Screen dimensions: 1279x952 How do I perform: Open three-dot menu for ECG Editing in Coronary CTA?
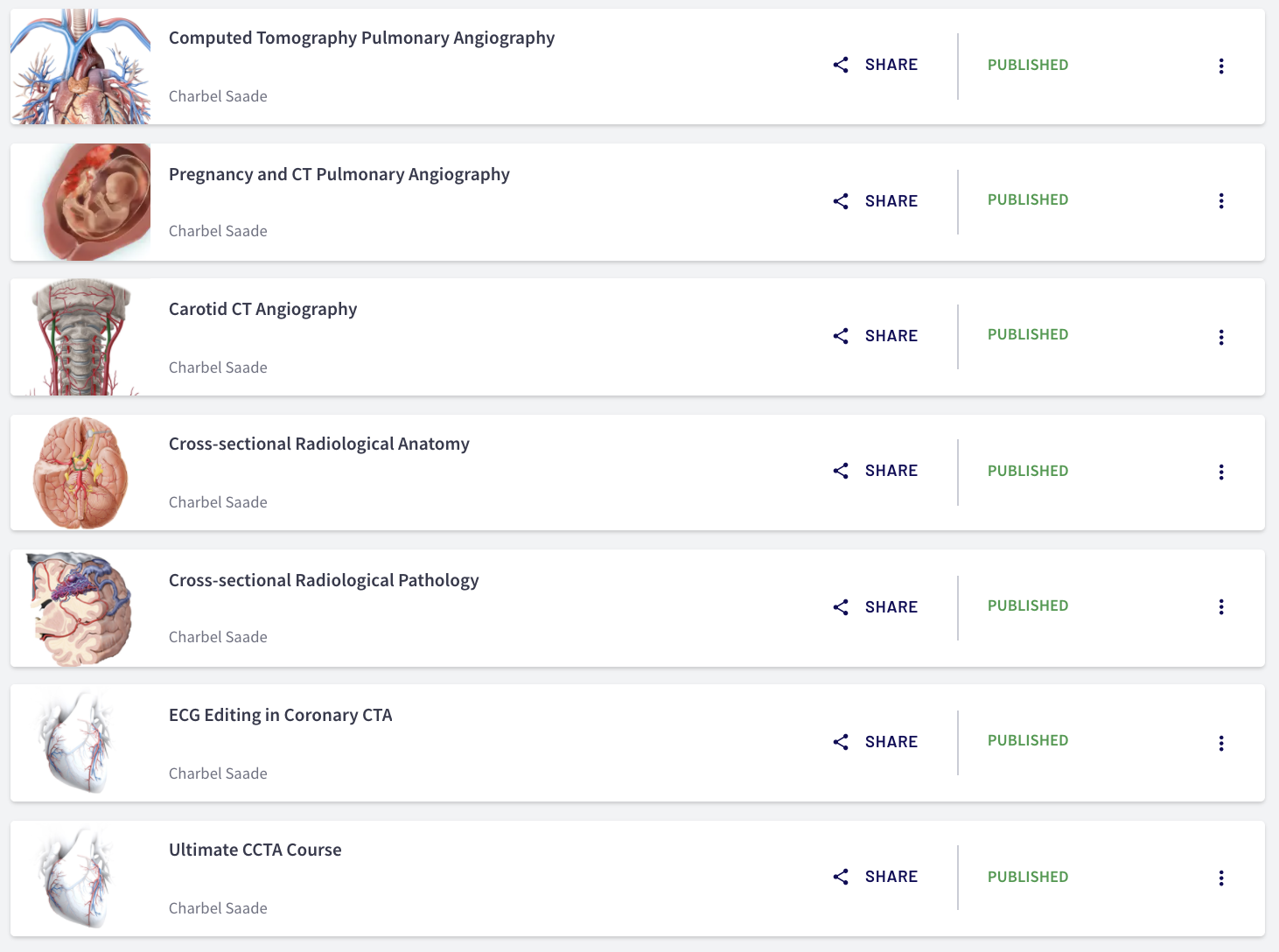(x=1221, y=744)
